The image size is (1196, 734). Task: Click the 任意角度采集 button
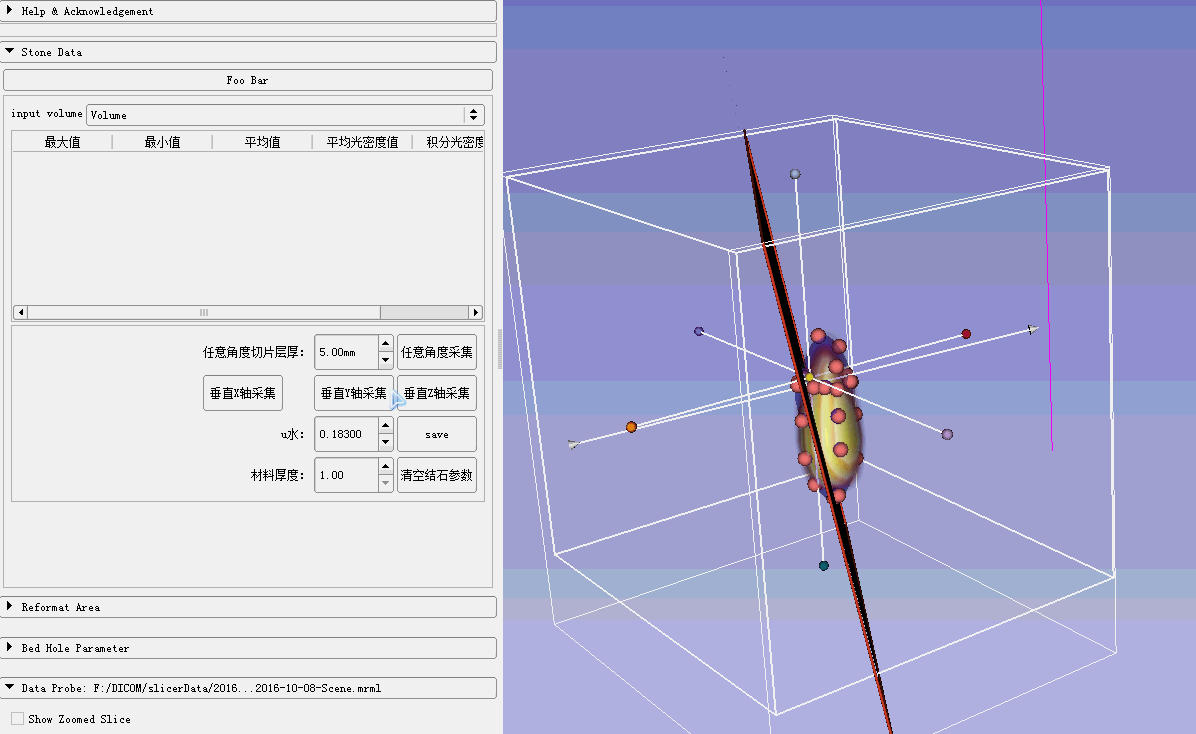(x=436, y=353)
